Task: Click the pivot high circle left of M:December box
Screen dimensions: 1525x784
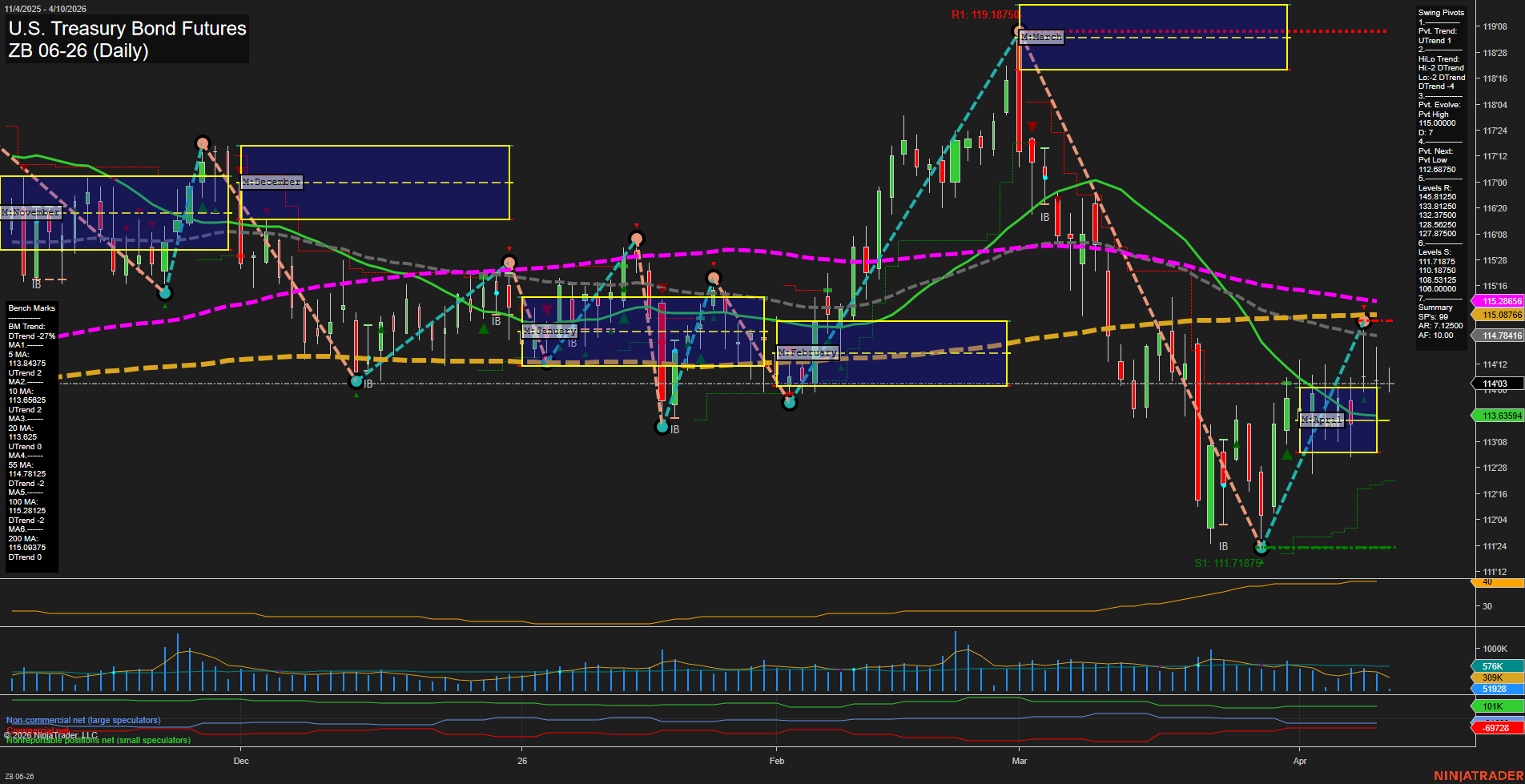Action: coord(203,144)
